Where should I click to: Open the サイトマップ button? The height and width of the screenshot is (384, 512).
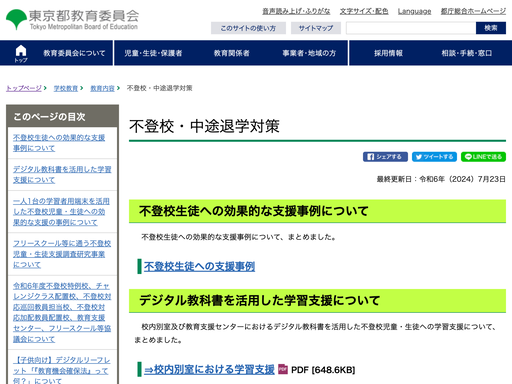[x=316, y=28]
